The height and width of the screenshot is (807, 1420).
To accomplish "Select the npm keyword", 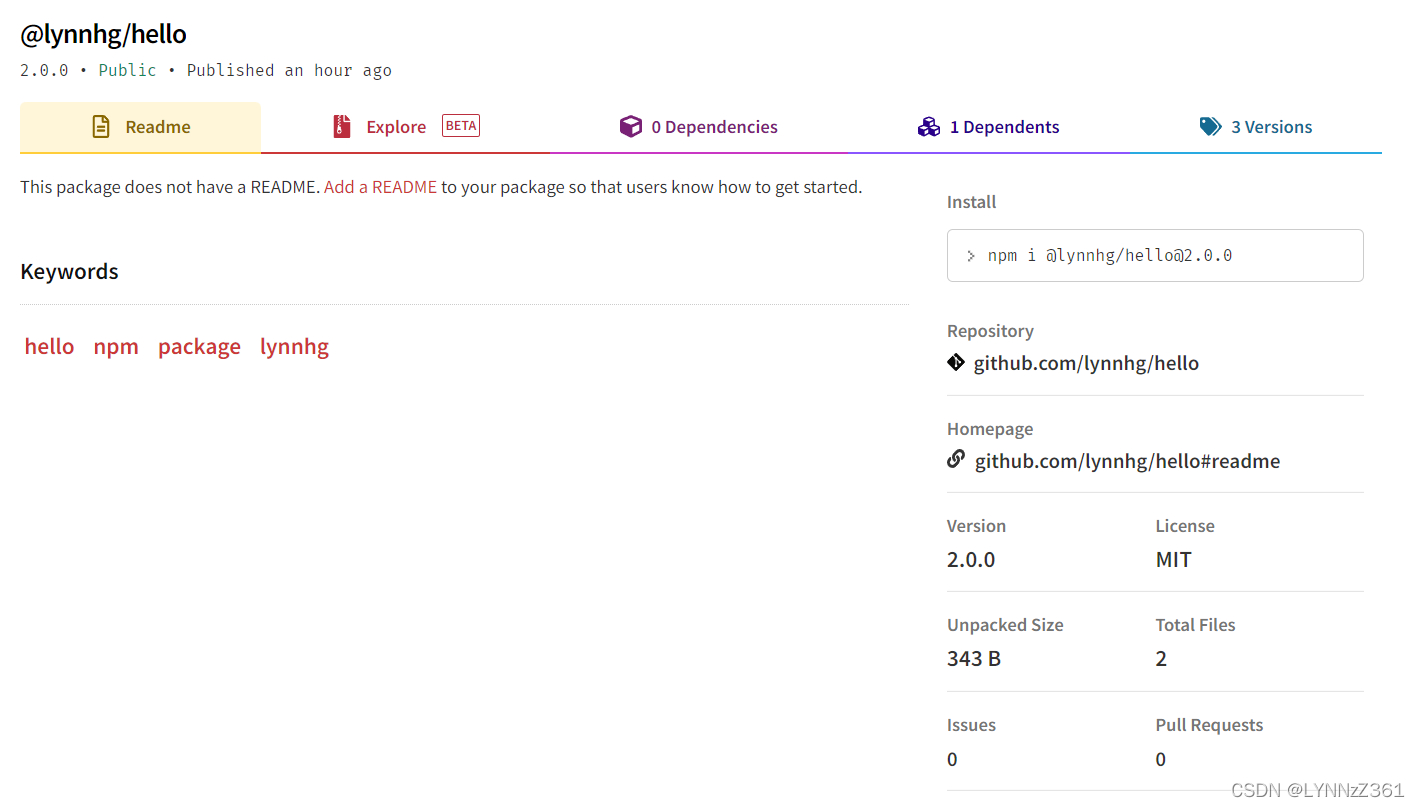I will point(116,346).
